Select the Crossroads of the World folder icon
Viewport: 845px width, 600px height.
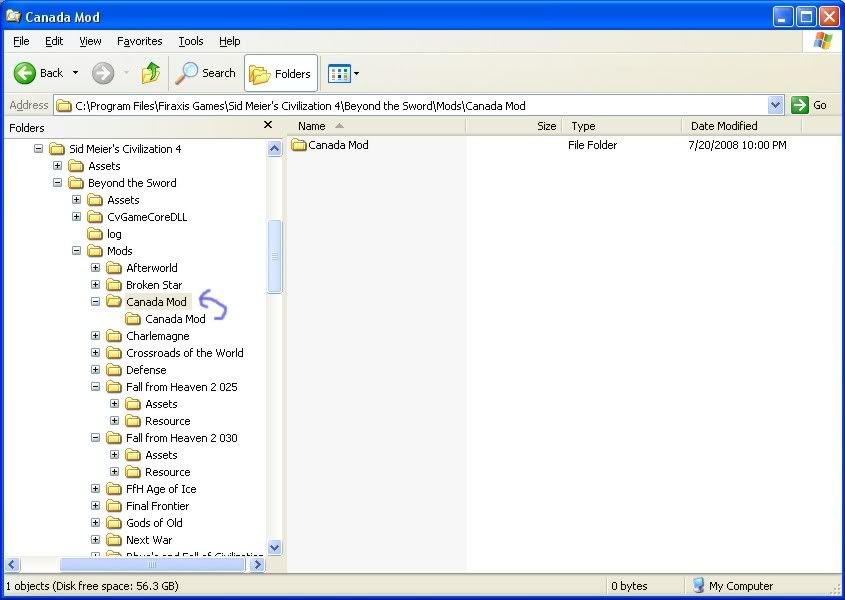pos(114,353)
